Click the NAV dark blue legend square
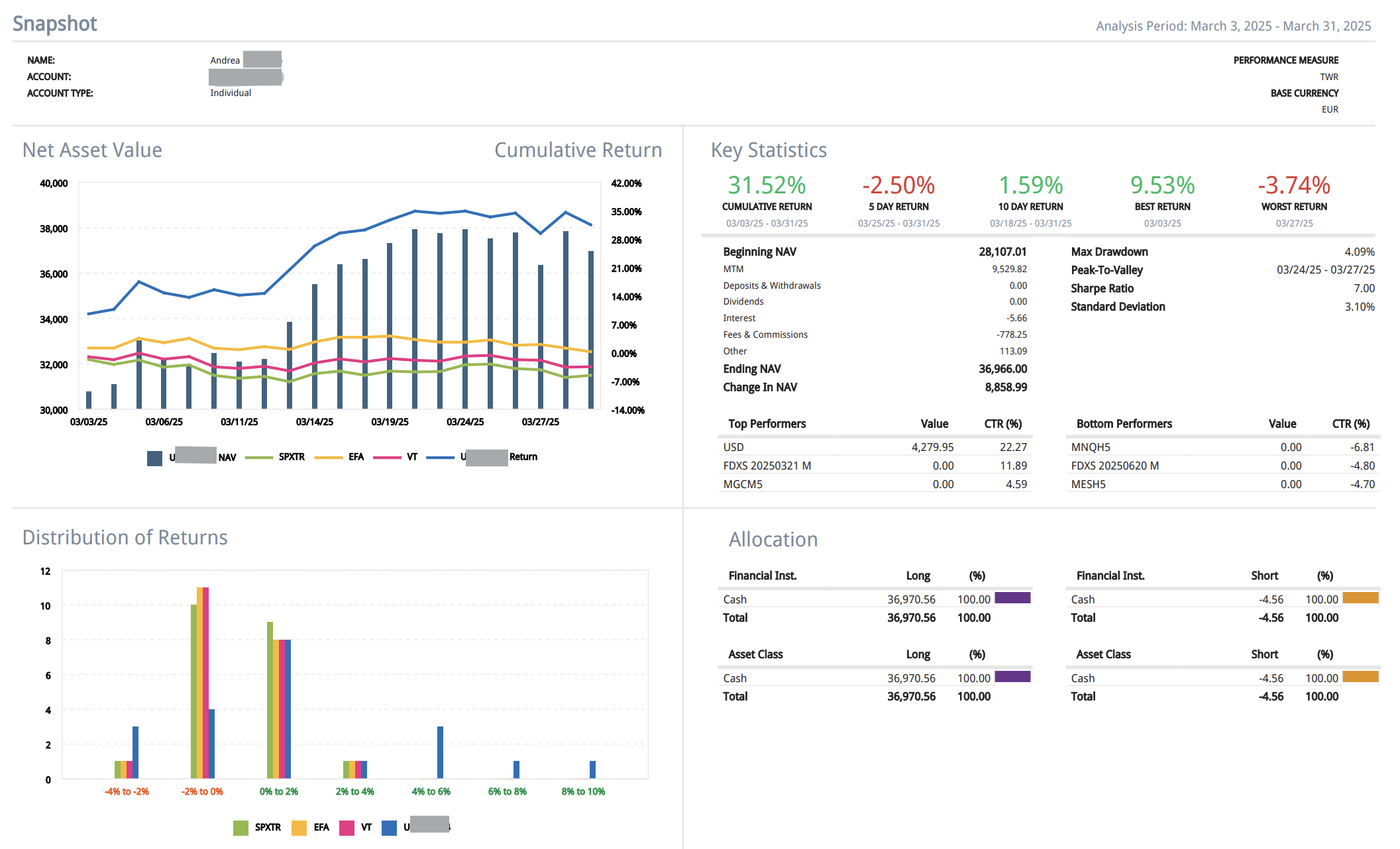1400x849 pixels. (x=154, y=458)
